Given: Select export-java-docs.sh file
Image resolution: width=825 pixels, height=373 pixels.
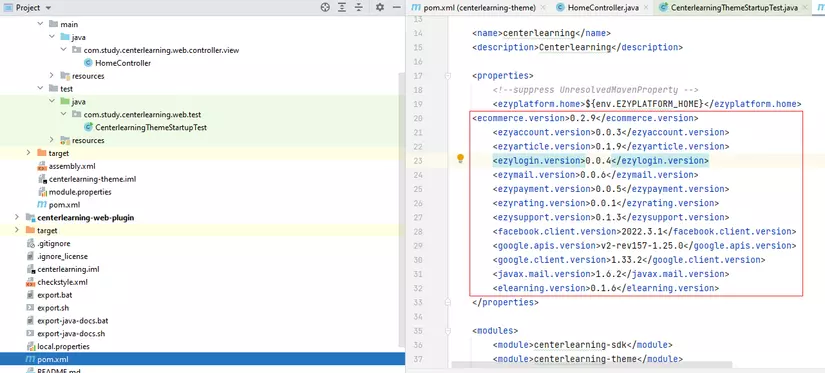Looking at the screenshot, I should 71,334.
